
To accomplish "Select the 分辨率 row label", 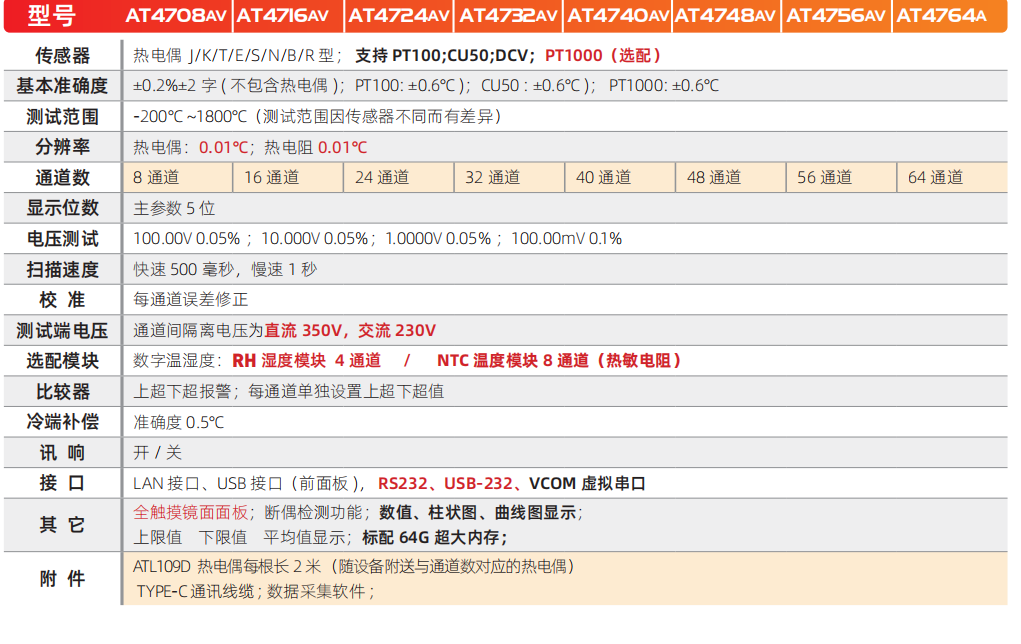I will coord(62,146).
